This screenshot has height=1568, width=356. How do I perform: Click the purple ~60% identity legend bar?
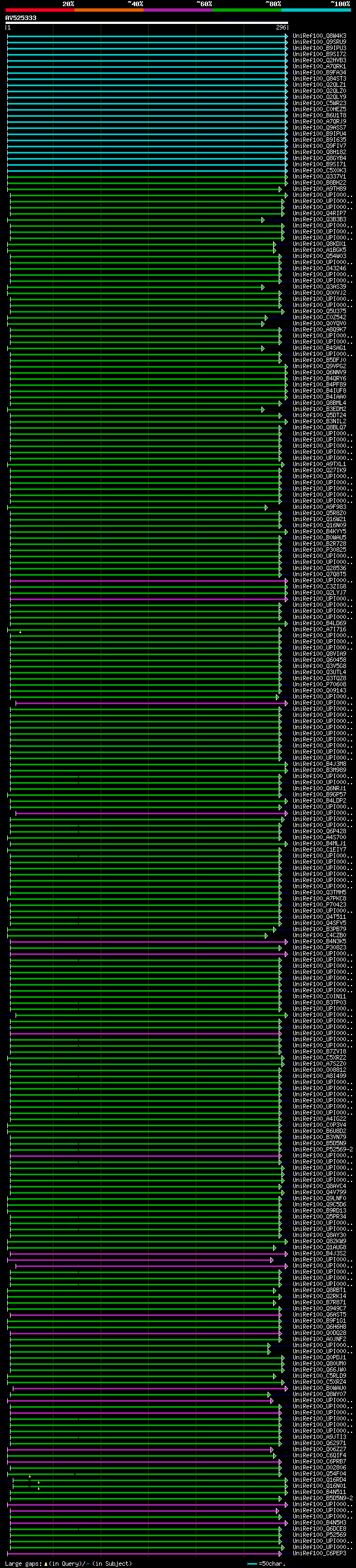177,10
